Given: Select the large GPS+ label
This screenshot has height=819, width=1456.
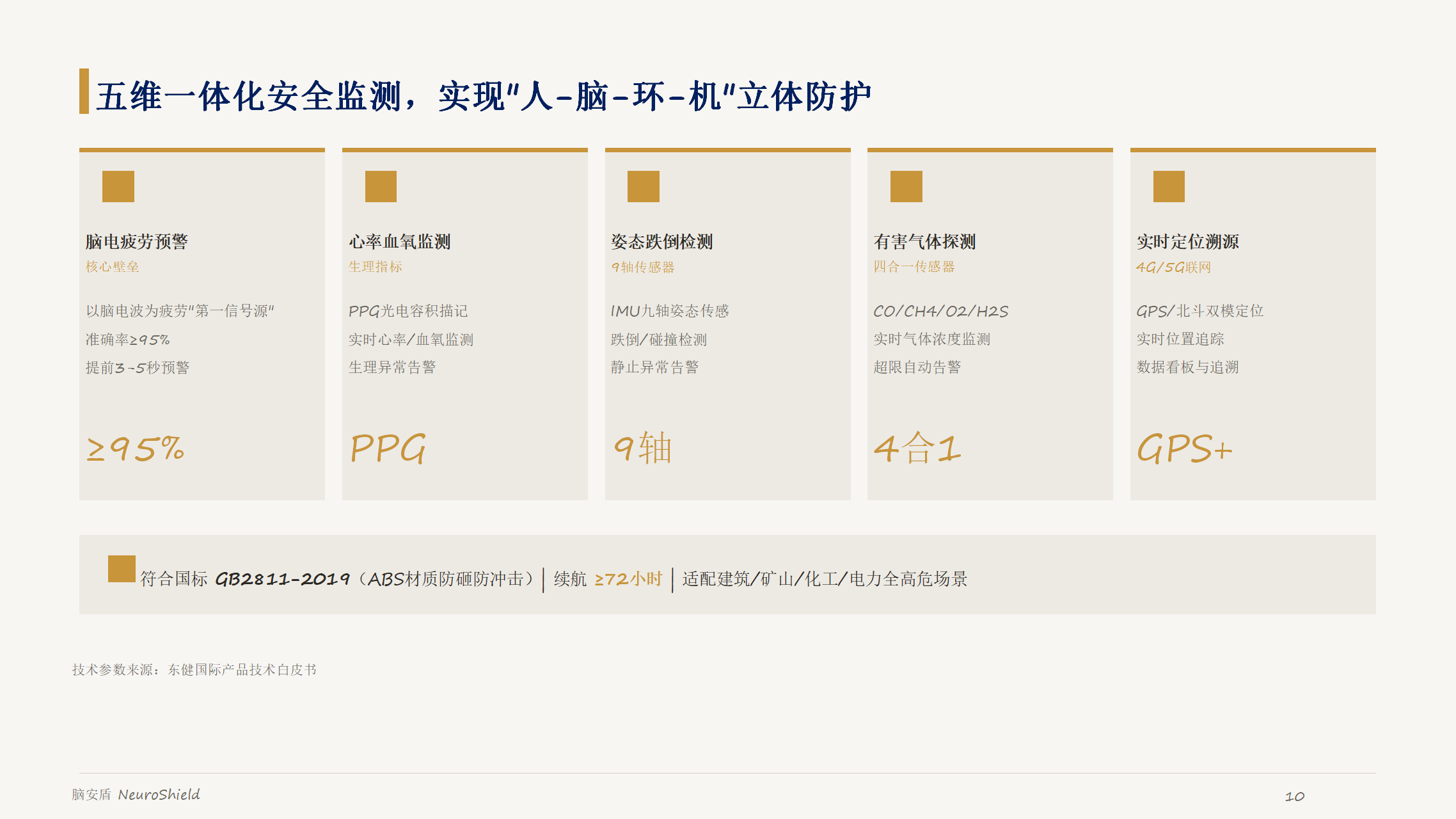Looking at the screenshot, I should click(1185, 449).
